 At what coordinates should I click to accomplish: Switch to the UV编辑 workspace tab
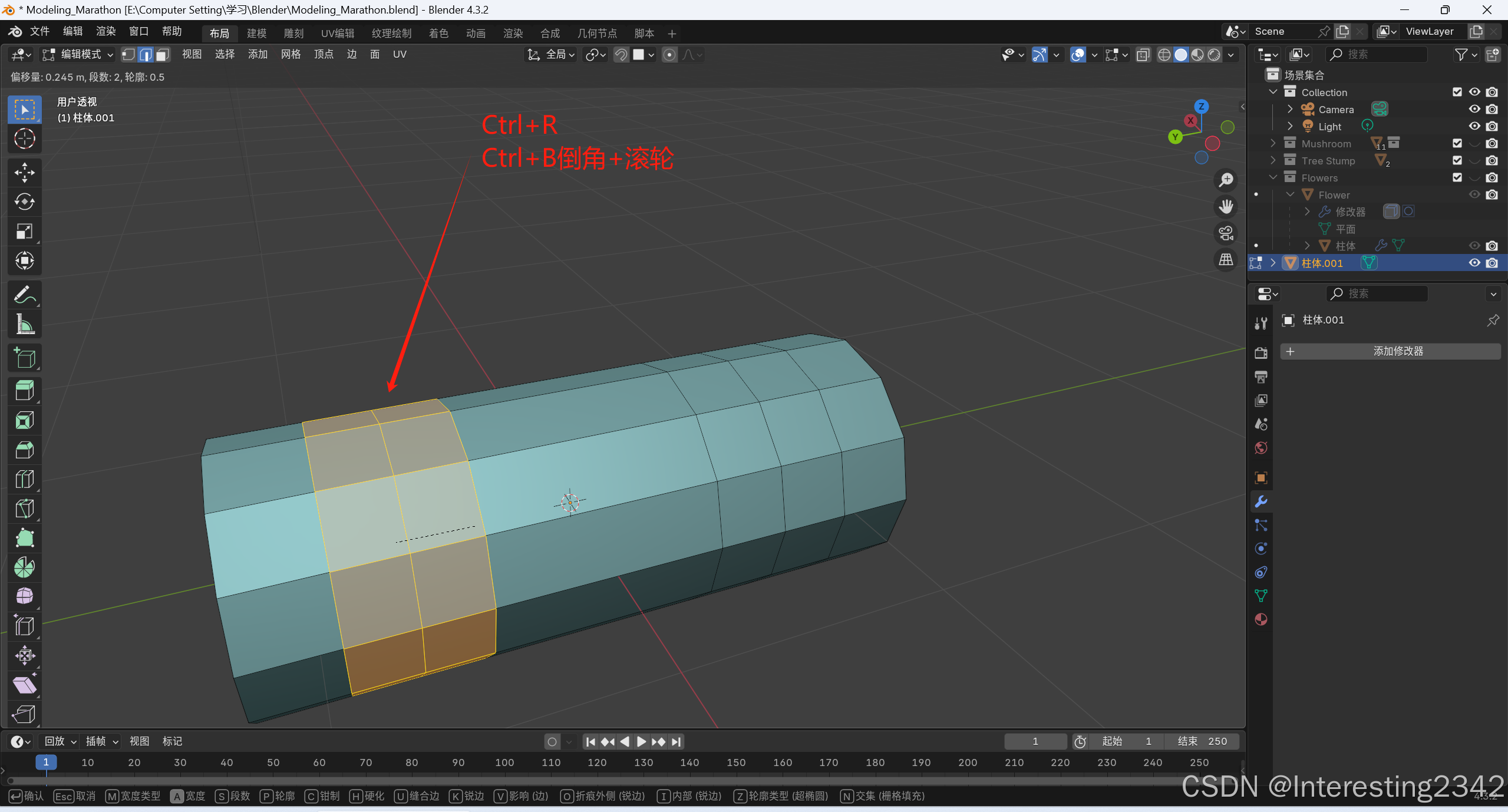click(338, 34)
